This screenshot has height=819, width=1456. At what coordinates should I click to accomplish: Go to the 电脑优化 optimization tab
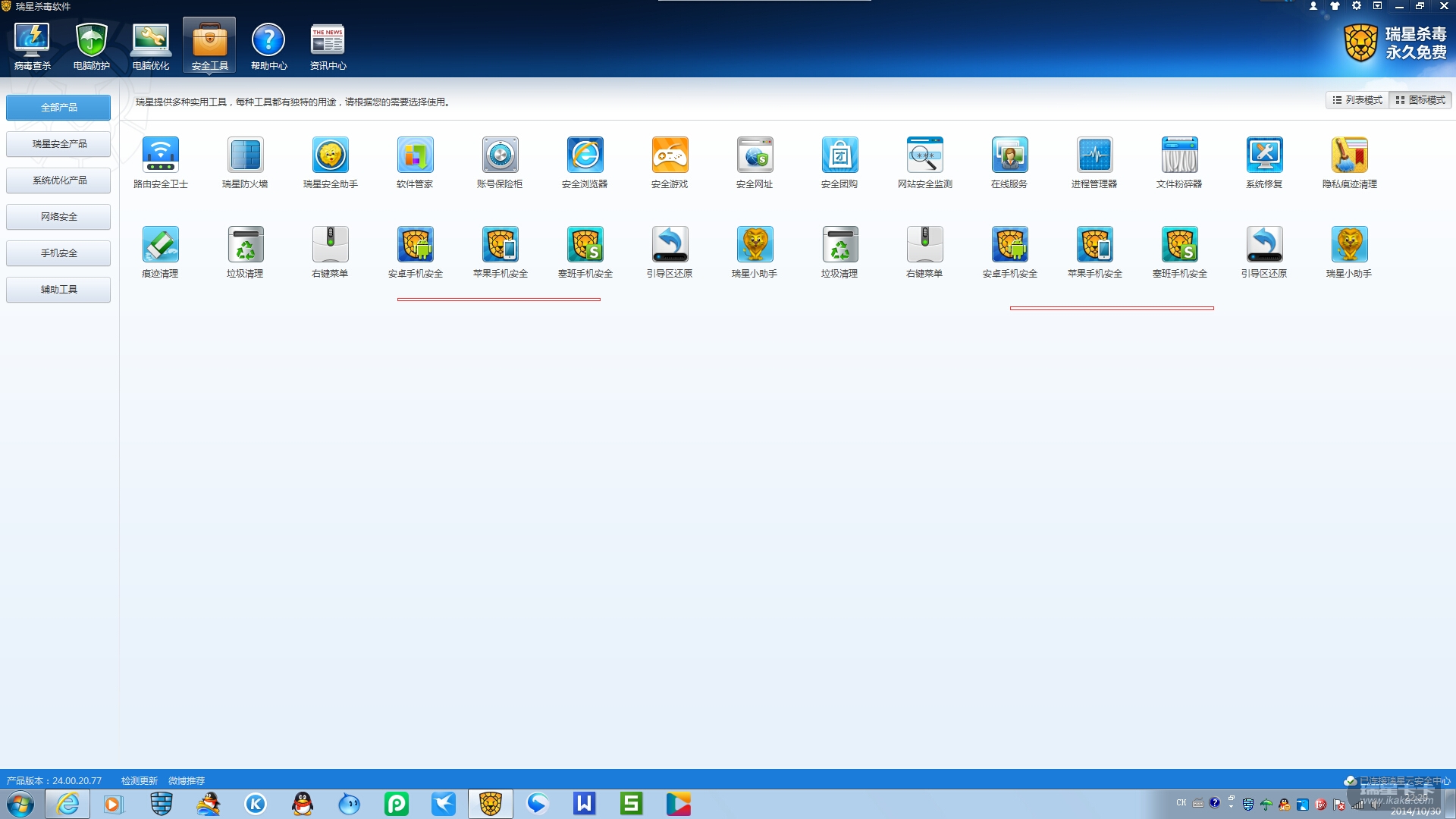150,45
